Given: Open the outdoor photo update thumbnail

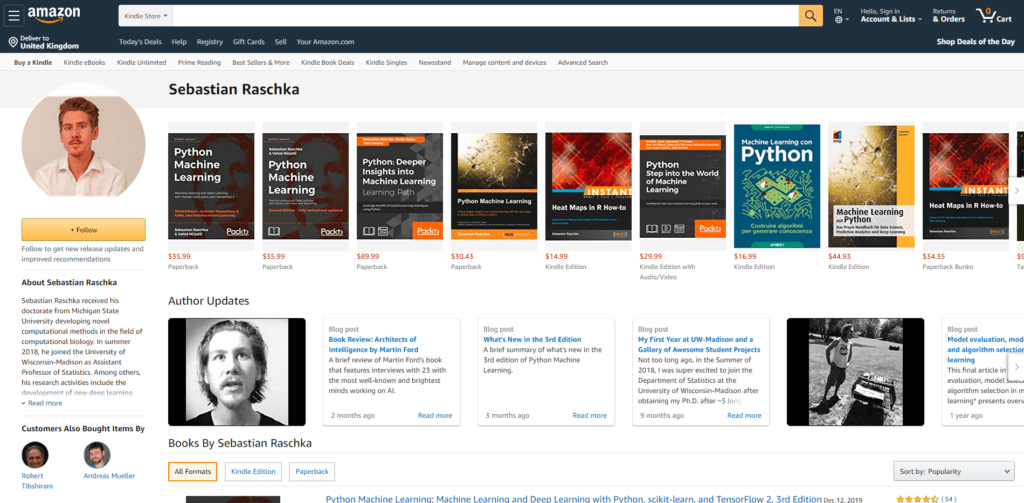Looking at the screenshot, I should coord(856,372).
